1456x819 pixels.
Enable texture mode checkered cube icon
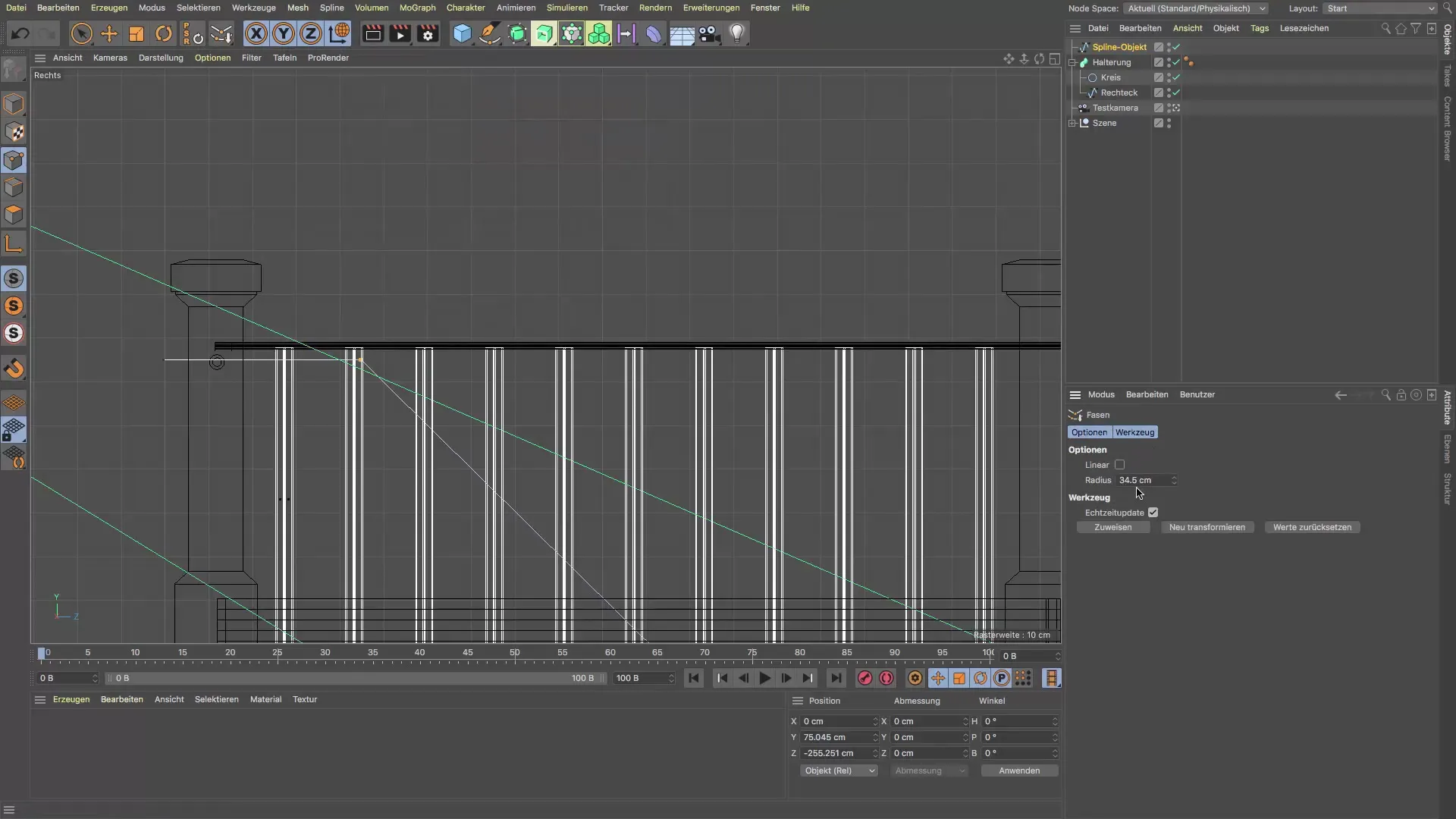pyautogui.click(x=14, y=132)
